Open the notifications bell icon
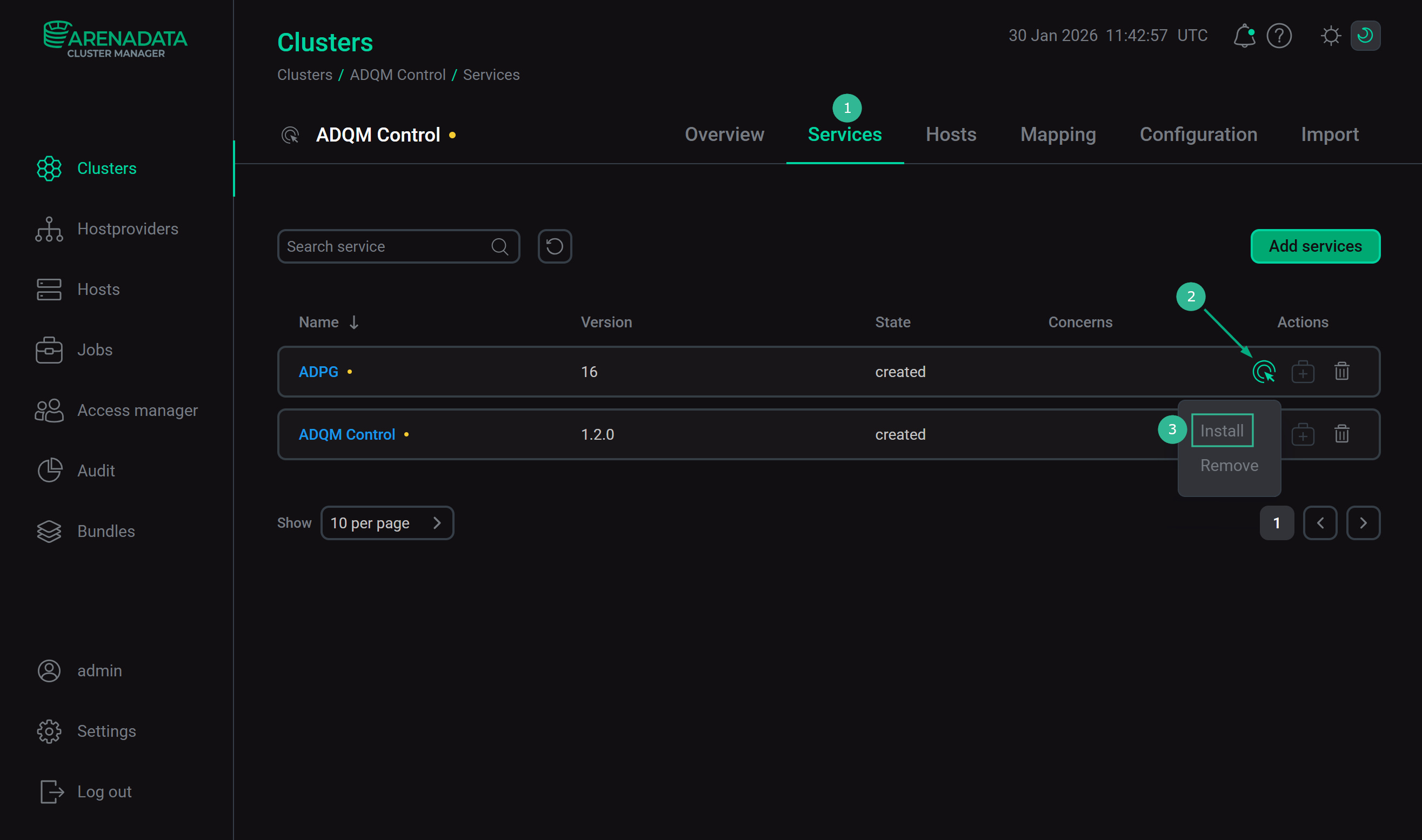The height and width of the screenshot is (840, 1422). (1244, 36)
